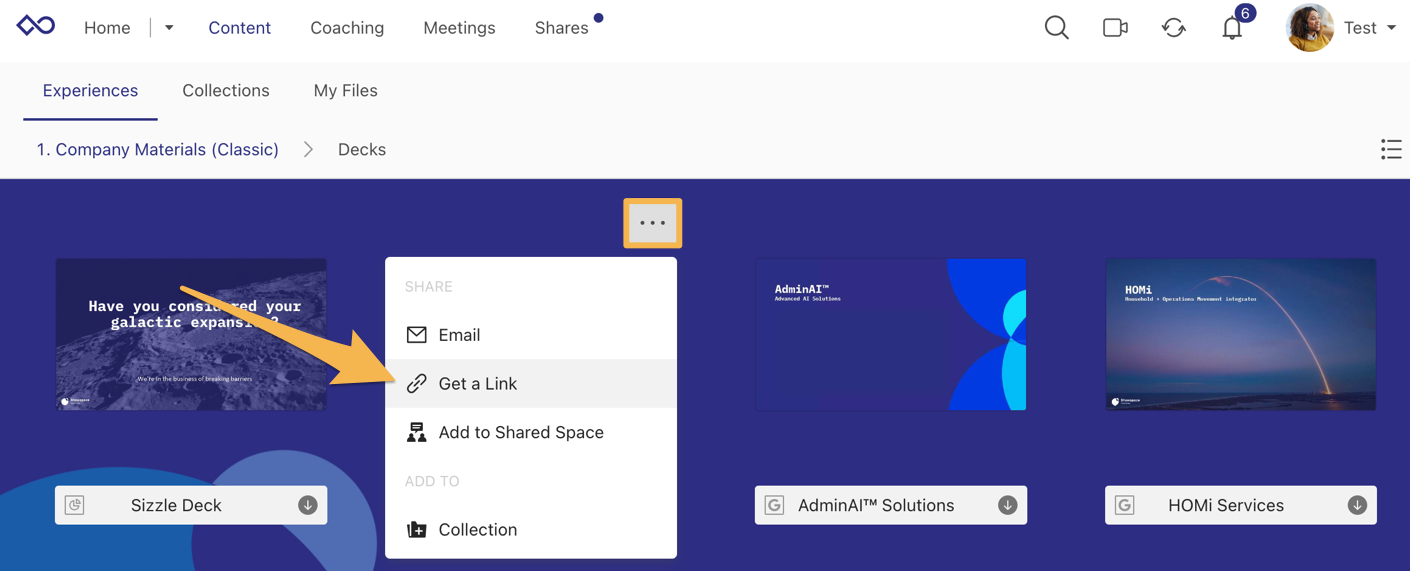Download the Sizzle Deck file
1410x571 pixels.
tap(307, 505)
